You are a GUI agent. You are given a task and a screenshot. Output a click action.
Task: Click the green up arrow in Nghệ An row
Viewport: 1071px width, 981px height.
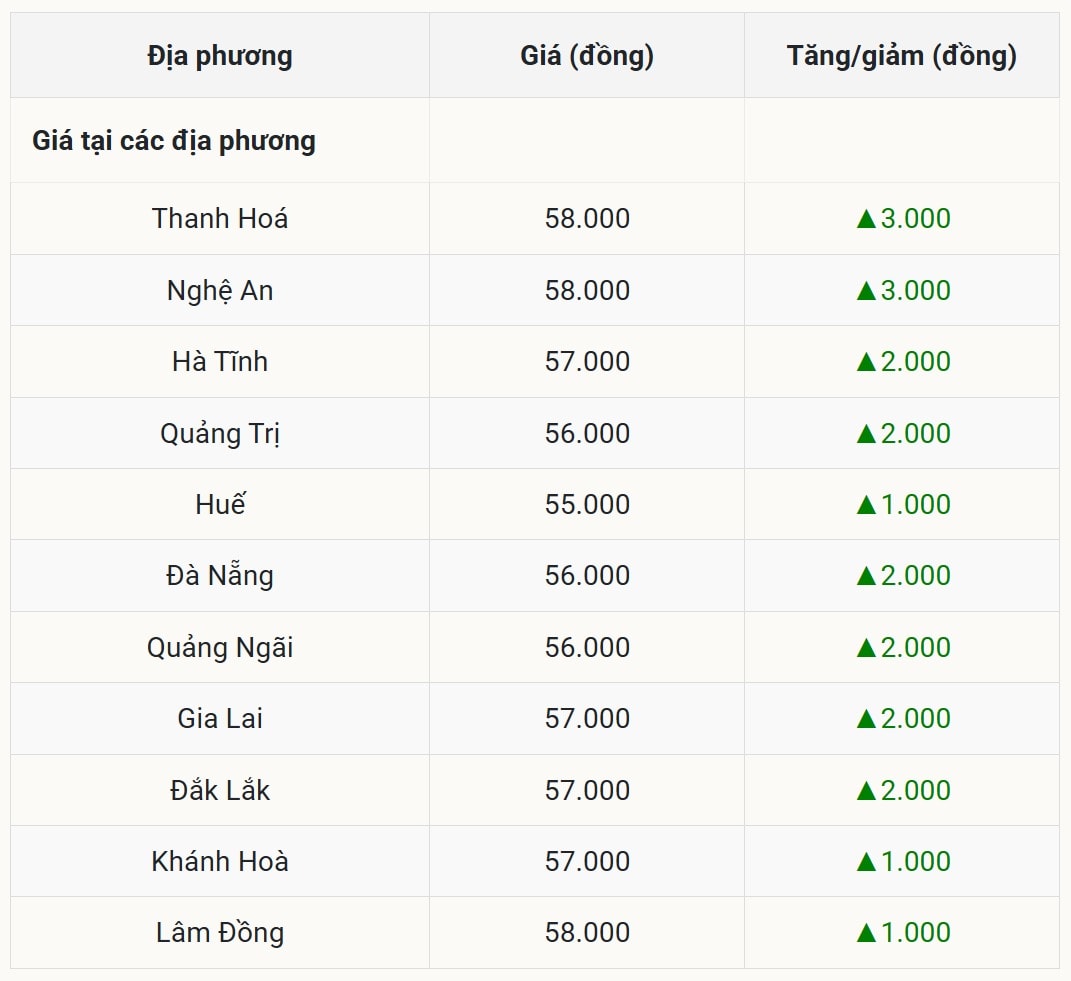(x=866, y=291)
